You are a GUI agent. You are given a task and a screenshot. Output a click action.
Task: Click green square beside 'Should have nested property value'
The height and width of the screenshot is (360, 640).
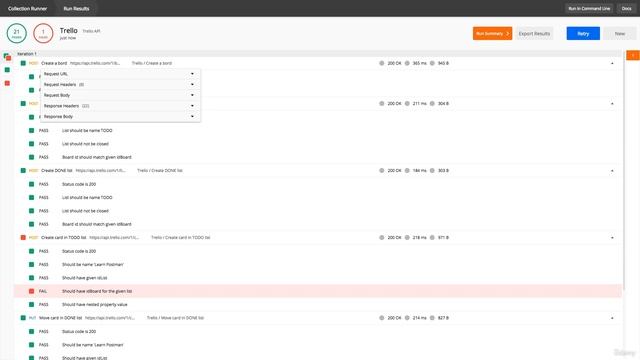(31, 304)
